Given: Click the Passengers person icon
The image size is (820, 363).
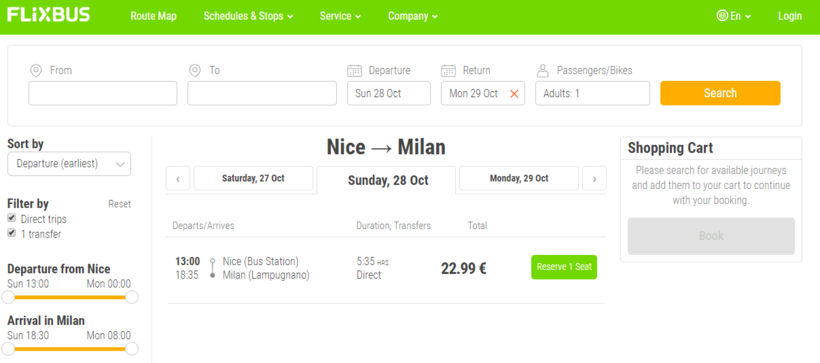Looking at the screenshot, I should coord(543,70).
